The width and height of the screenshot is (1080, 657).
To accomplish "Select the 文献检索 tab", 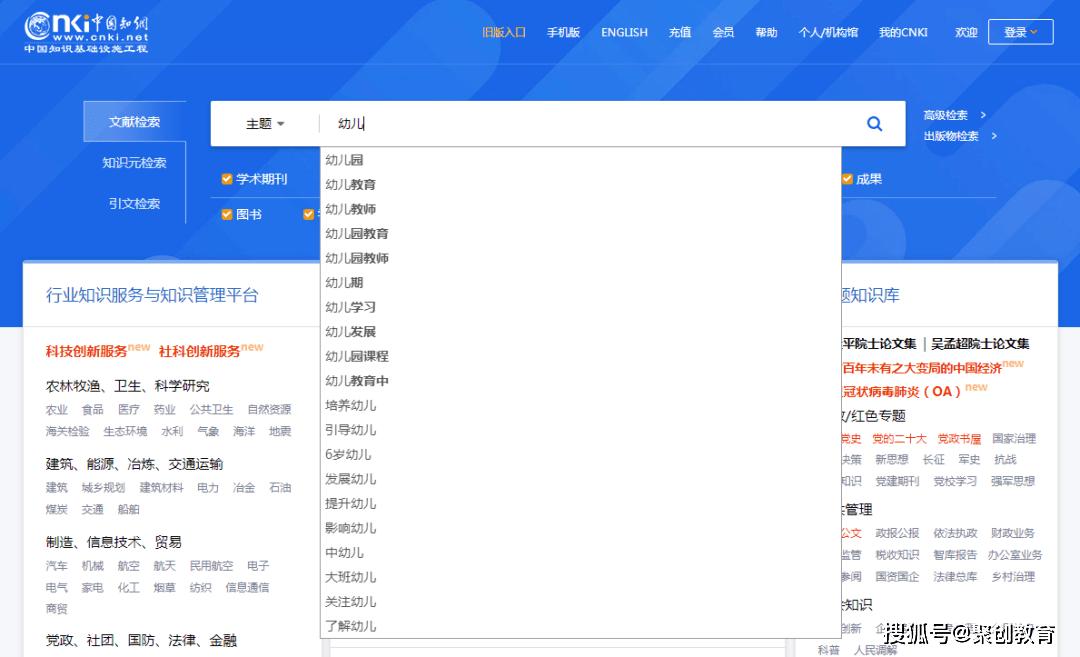I will (x=134, y=121).
